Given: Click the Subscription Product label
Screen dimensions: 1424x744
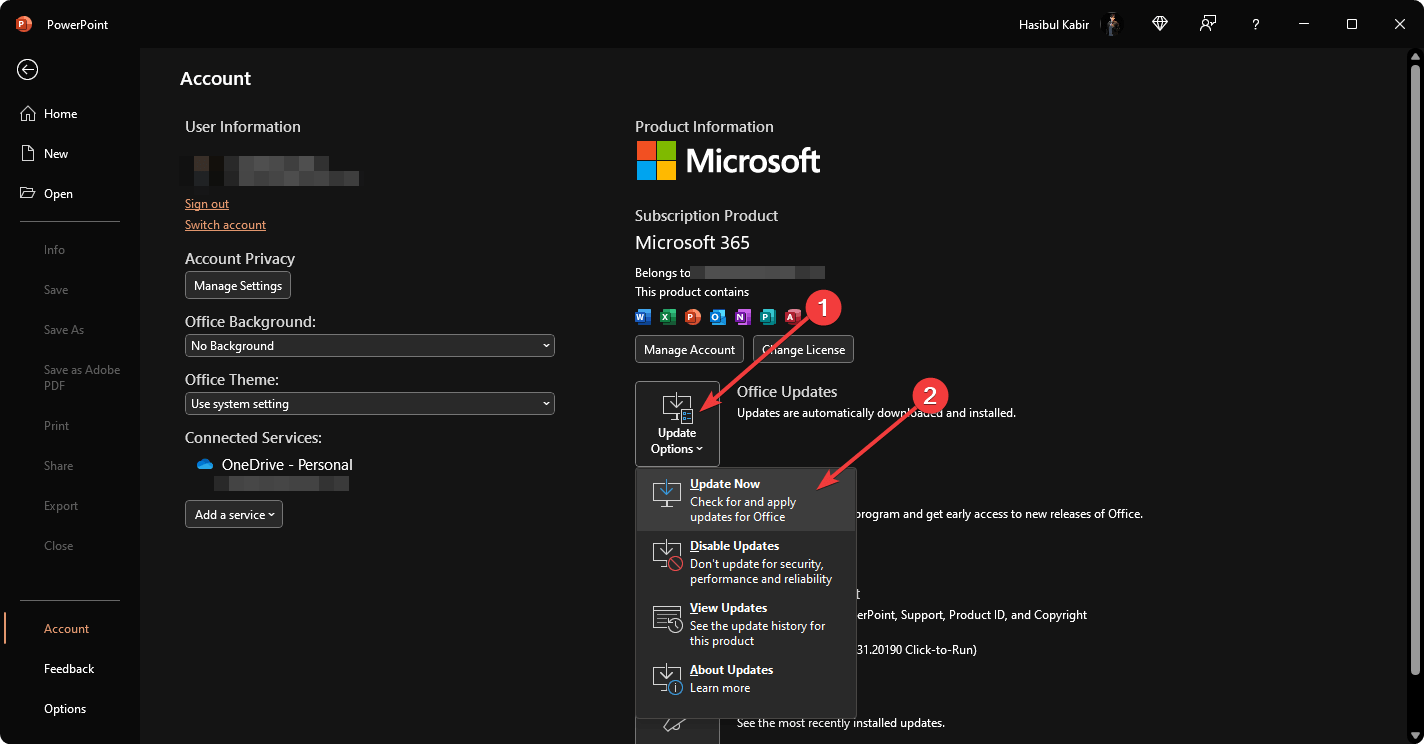Looking at the screenshot, I should click(706, 216).
